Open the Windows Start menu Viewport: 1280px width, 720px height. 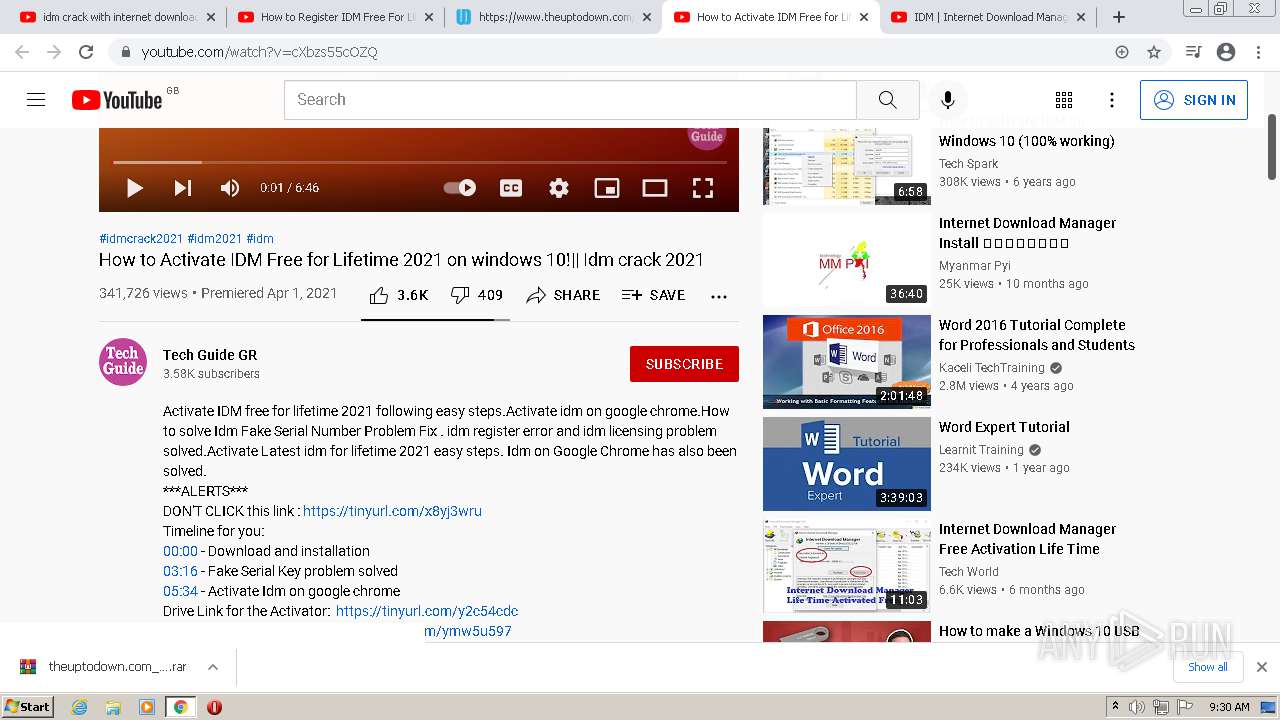click(28, 707)
